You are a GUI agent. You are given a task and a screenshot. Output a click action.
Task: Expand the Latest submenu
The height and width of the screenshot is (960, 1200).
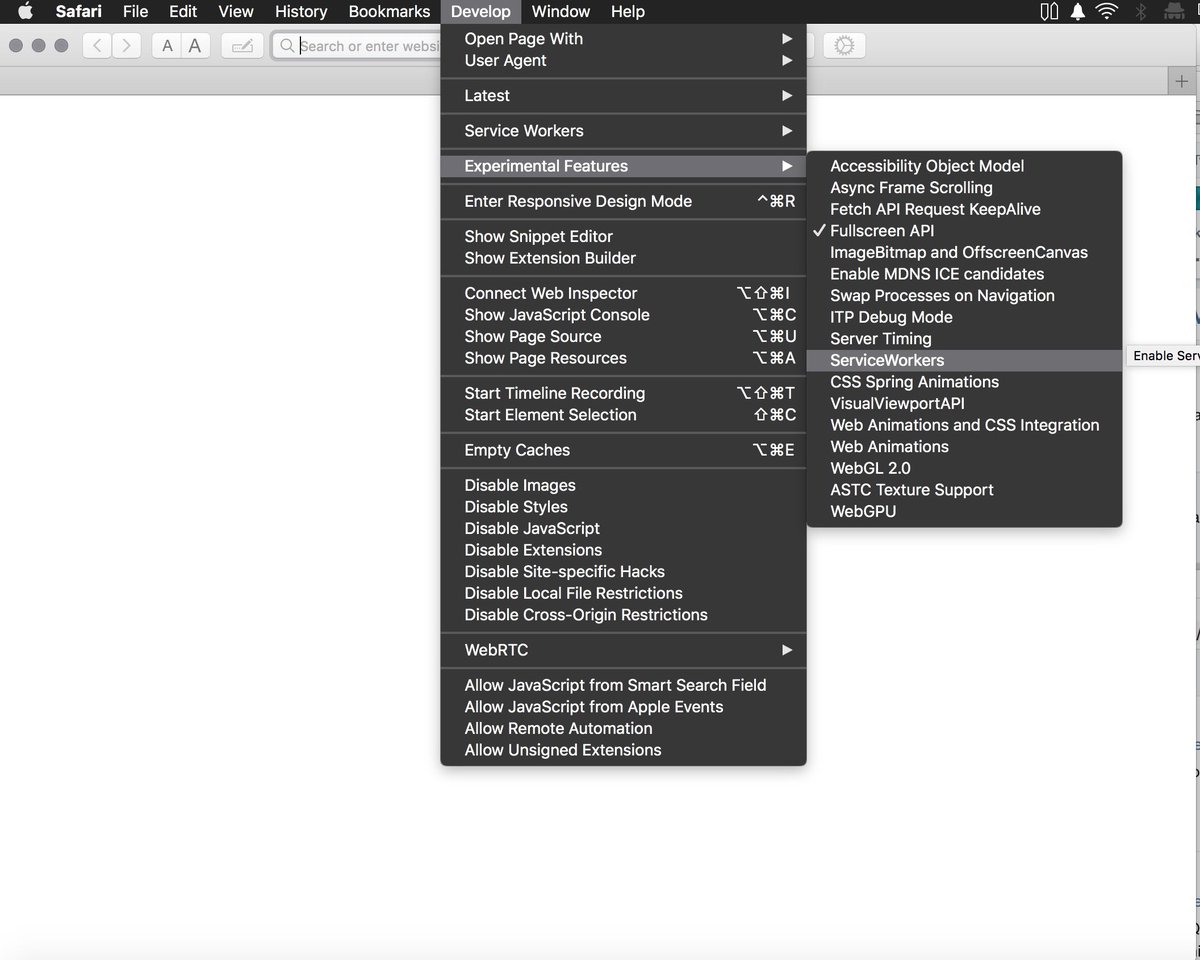(x=623, y=96)
